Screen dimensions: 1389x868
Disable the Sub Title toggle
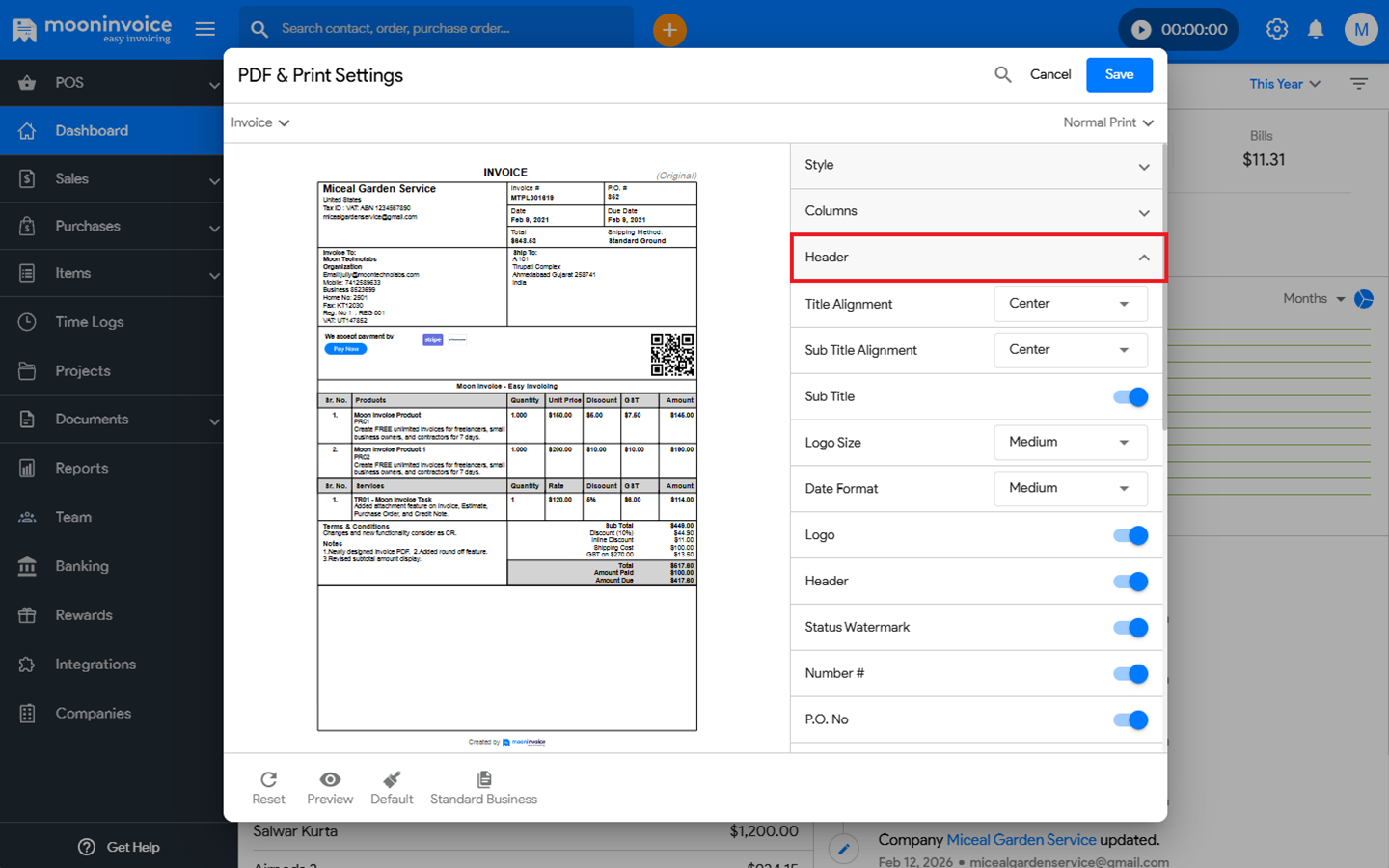coord(1130,396)
